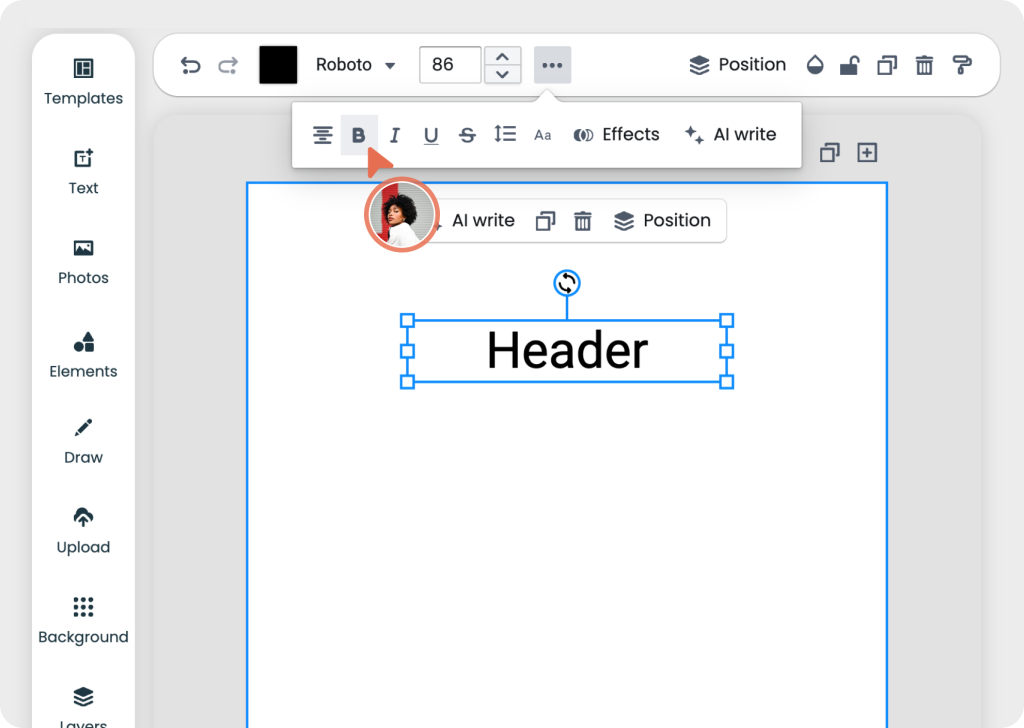
Task: Click the black text color swatch
Action: (278, 65)
